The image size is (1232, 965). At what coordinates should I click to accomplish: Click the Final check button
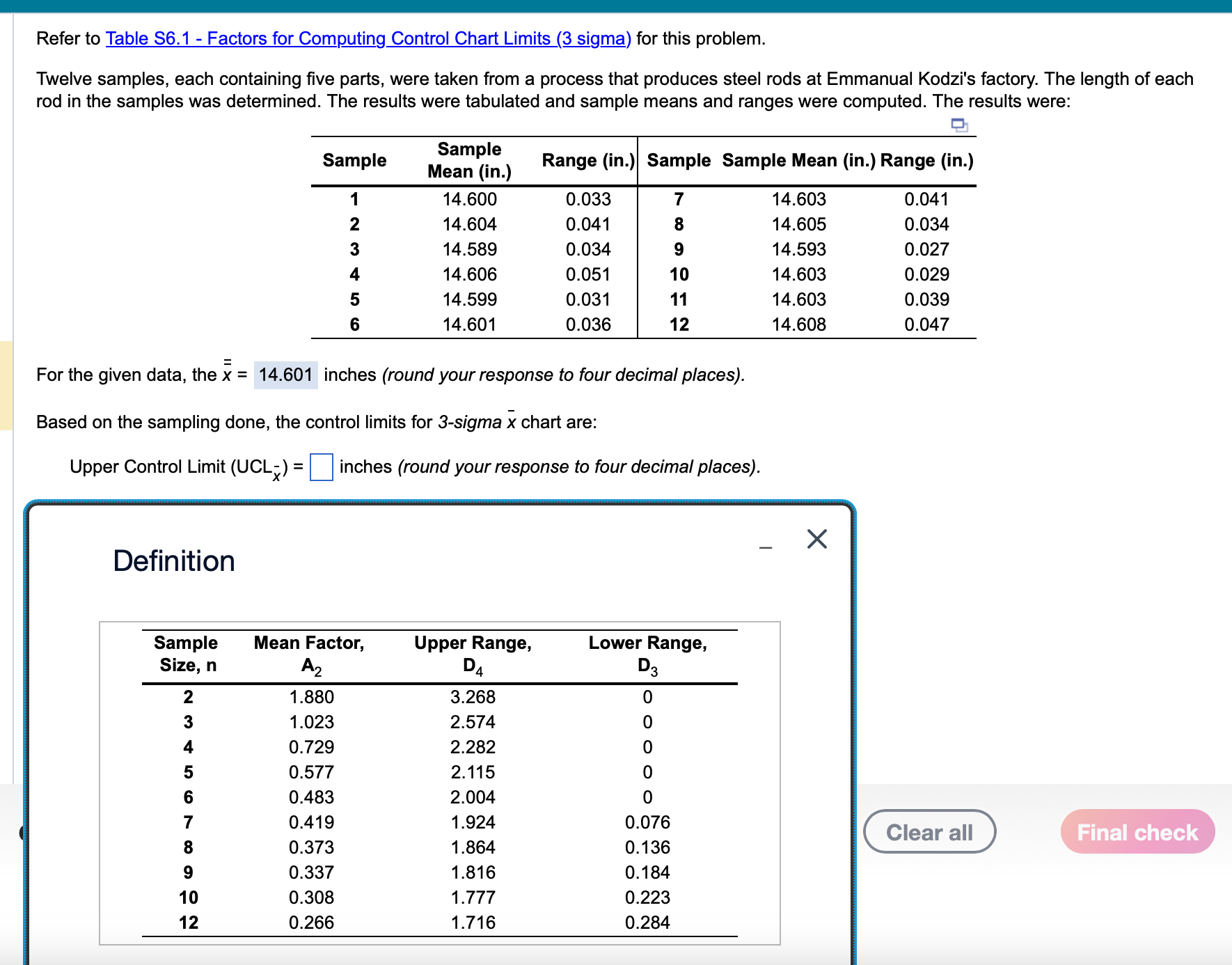[x=1137, y=831]
